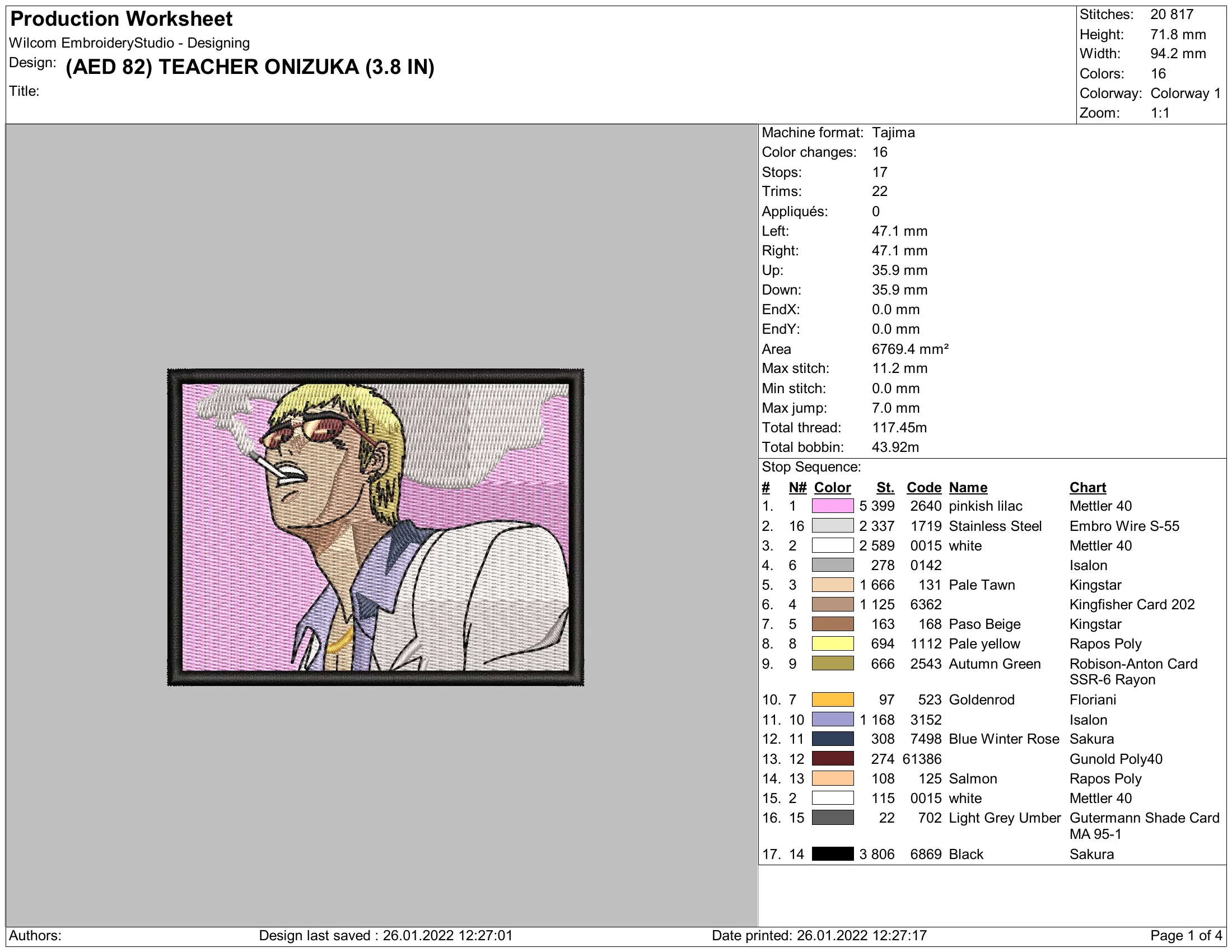The height and width of the screenshot is (952, 1232).
Task: Select the Light Grey Umber swatch
Action: 833,817
